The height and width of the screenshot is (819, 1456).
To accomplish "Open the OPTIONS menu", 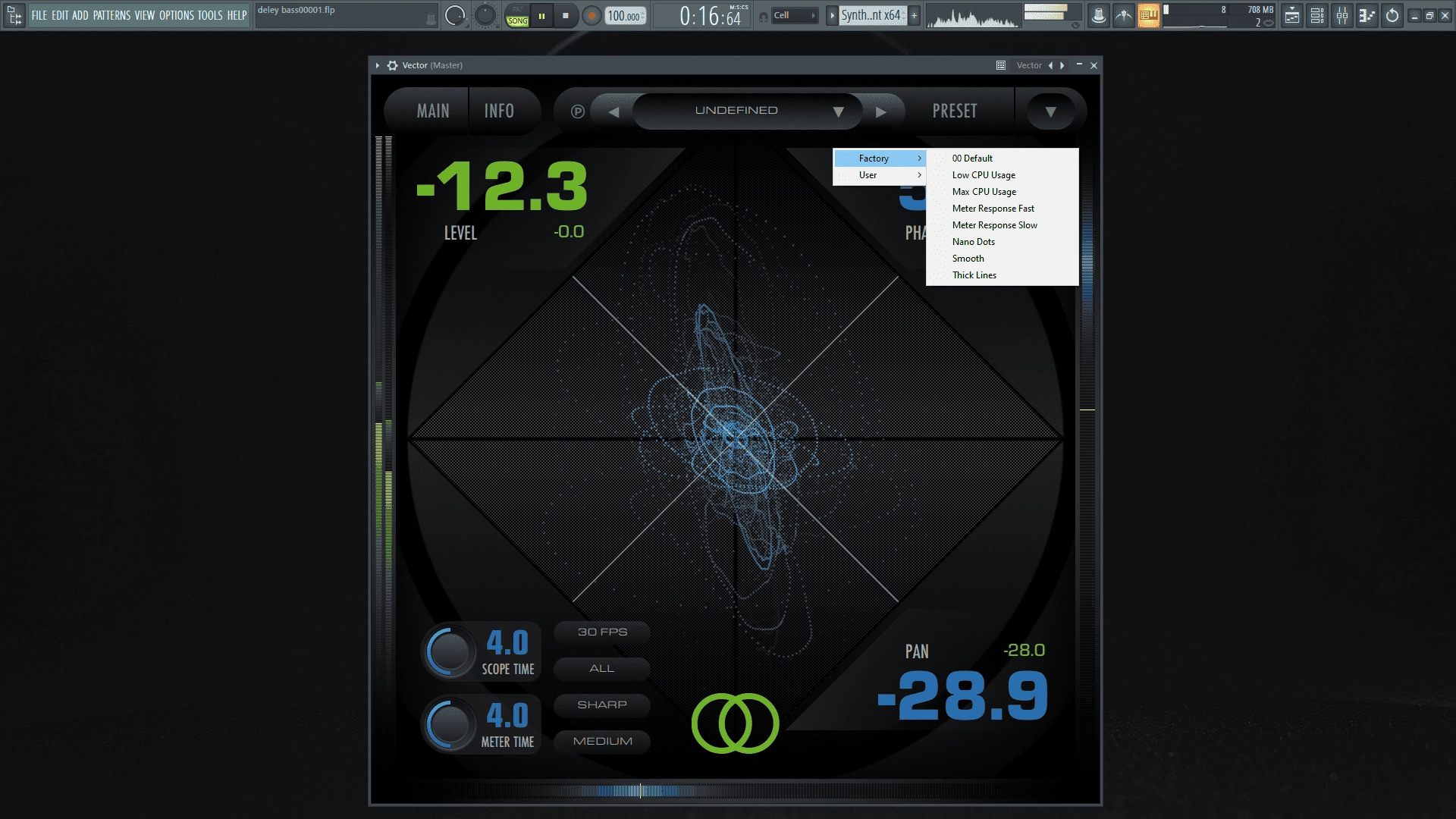I will pyautogui.click(x=177, y=15).
